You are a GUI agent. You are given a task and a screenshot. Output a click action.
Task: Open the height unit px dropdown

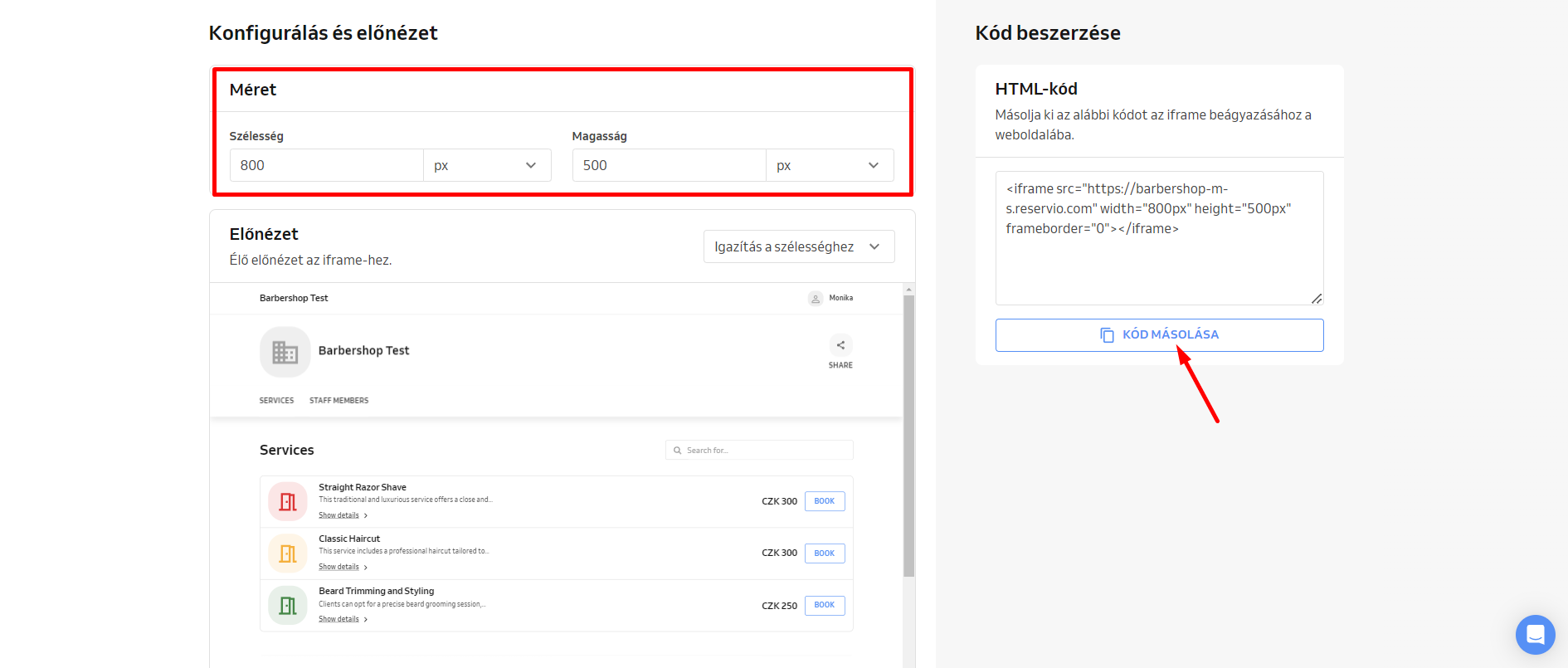(830, 165)
